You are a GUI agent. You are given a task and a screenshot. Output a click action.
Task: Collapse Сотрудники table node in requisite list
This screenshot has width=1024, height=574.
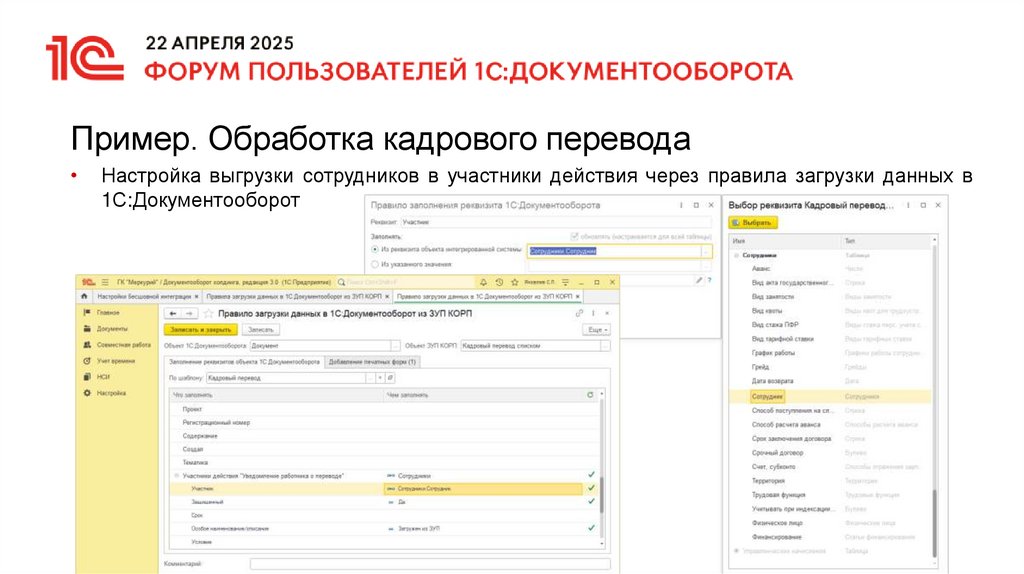[736, 255]
